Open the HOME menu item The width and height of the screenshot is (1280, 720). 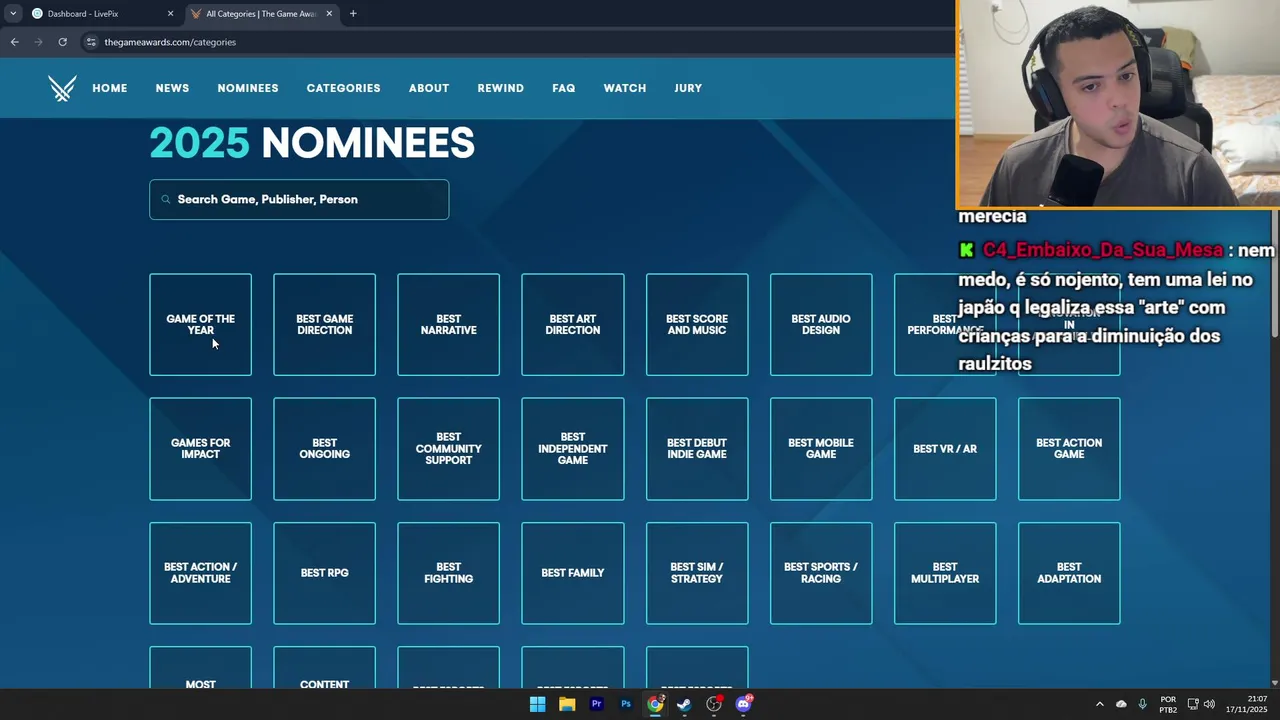click(x=110, y=88)
